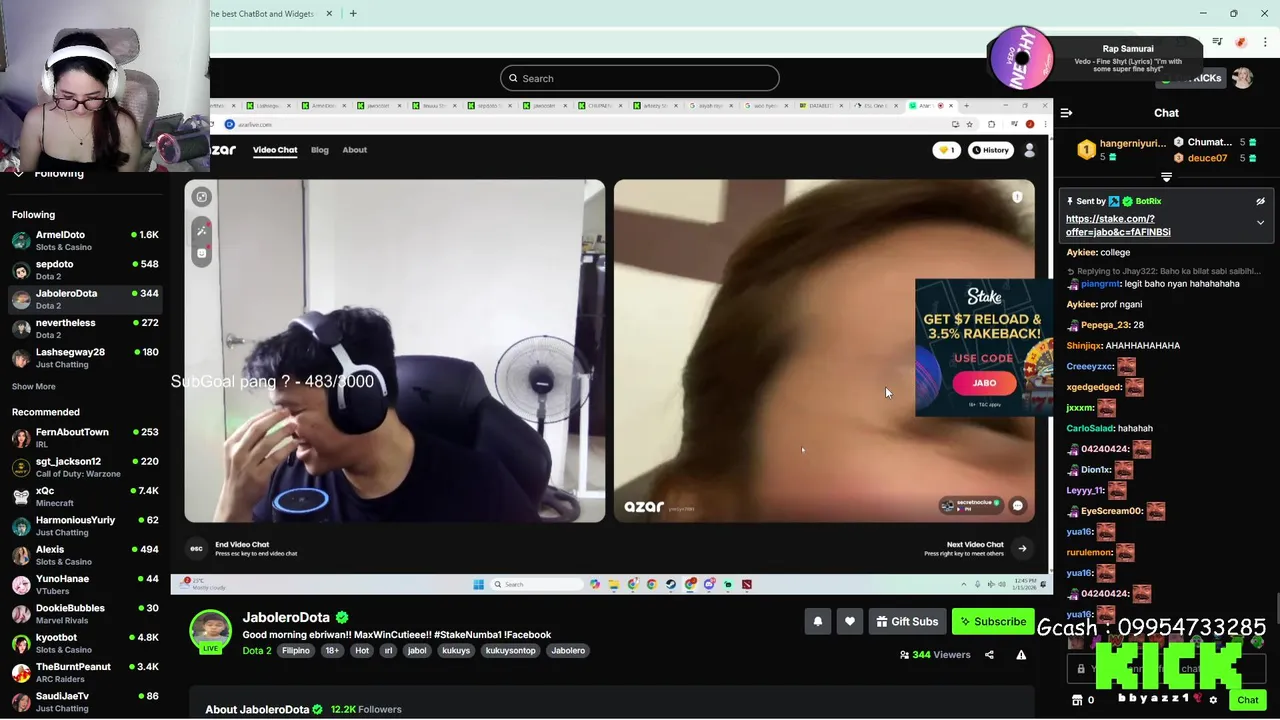Subscribe to JaboleroDota channel
Screen dimensions: 1280x720
993,622
